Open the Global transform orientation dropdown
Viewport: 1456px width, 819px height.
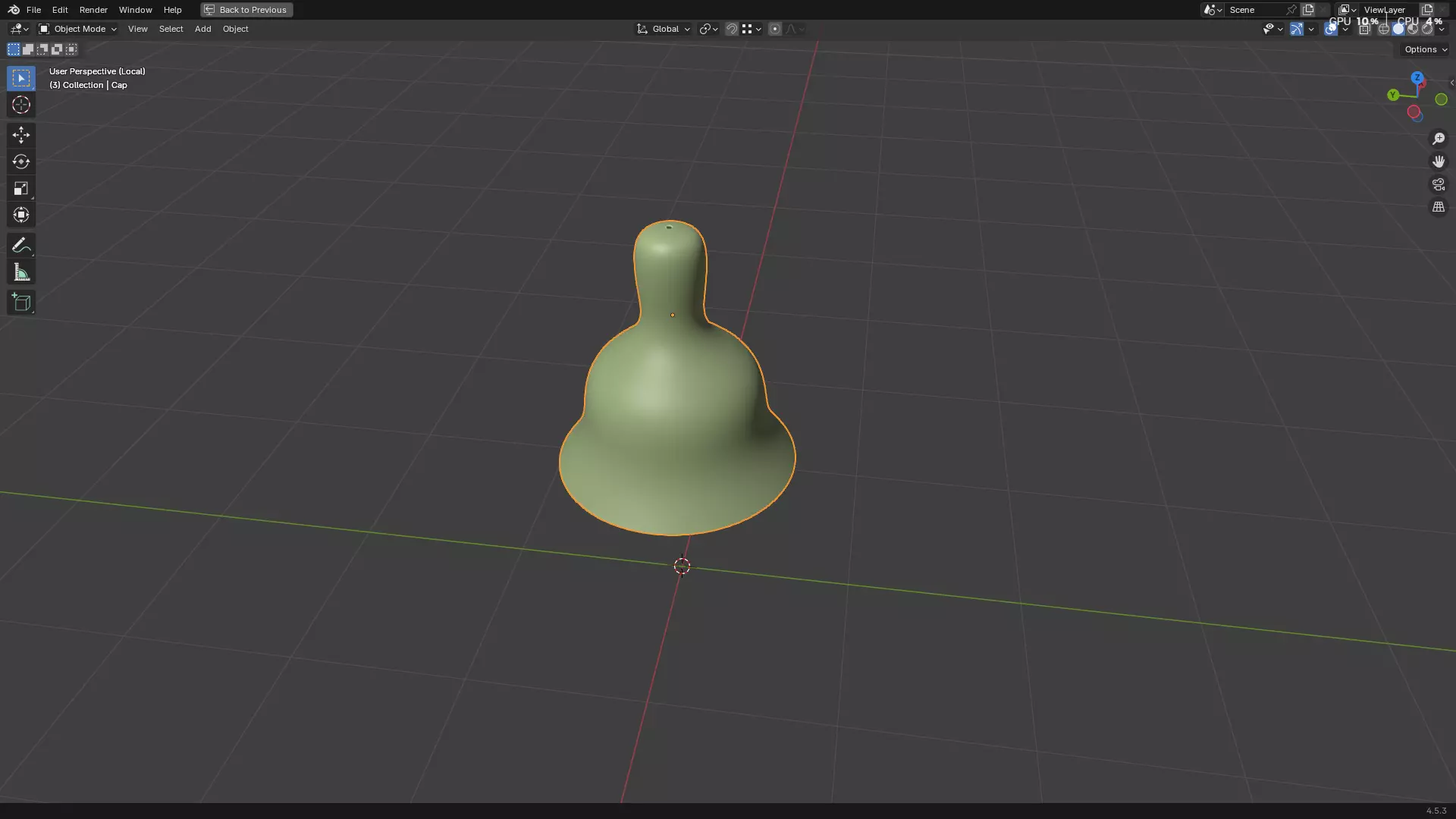(664, 29)
